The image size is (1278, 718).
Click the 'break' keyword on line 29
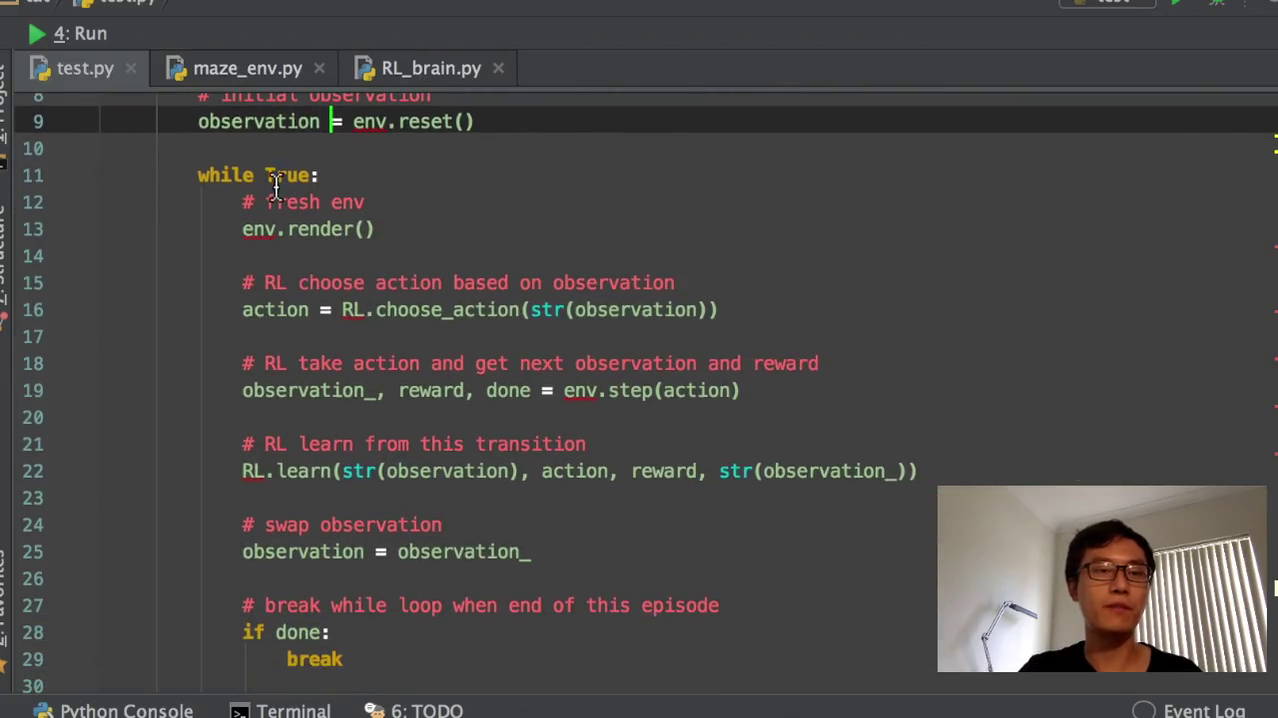point(314,660)
